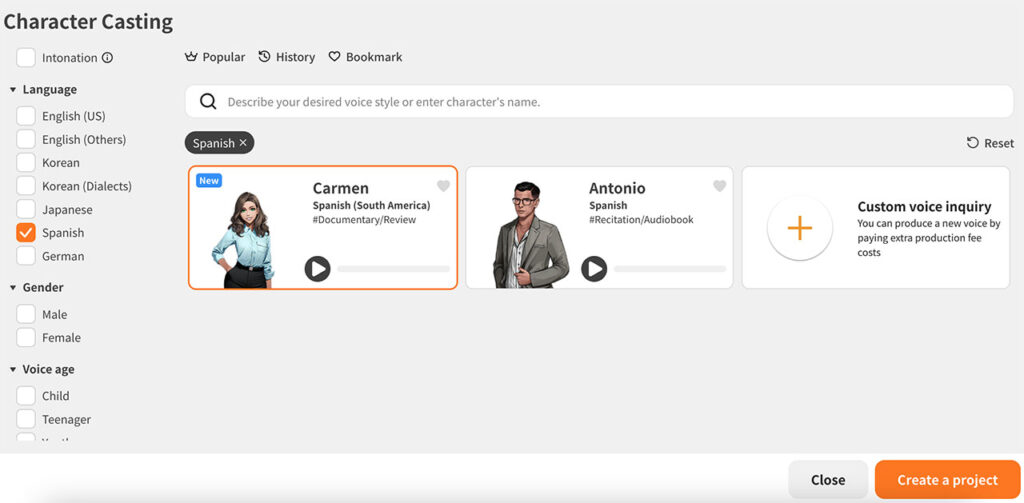Uncheck the Spanish language checkbox
This screenshot has height=503, width=1024.
click(26, 233)
